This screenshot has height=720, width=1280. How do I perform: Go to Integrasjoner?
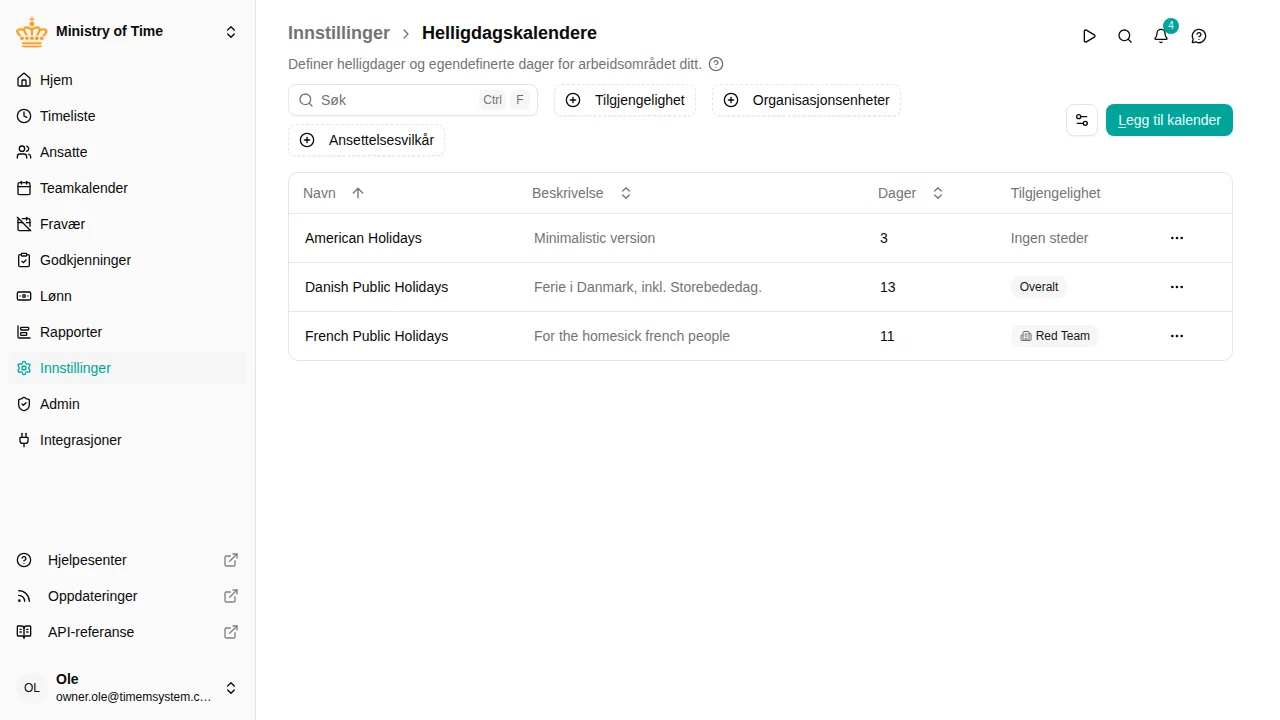tap(127, 440)
